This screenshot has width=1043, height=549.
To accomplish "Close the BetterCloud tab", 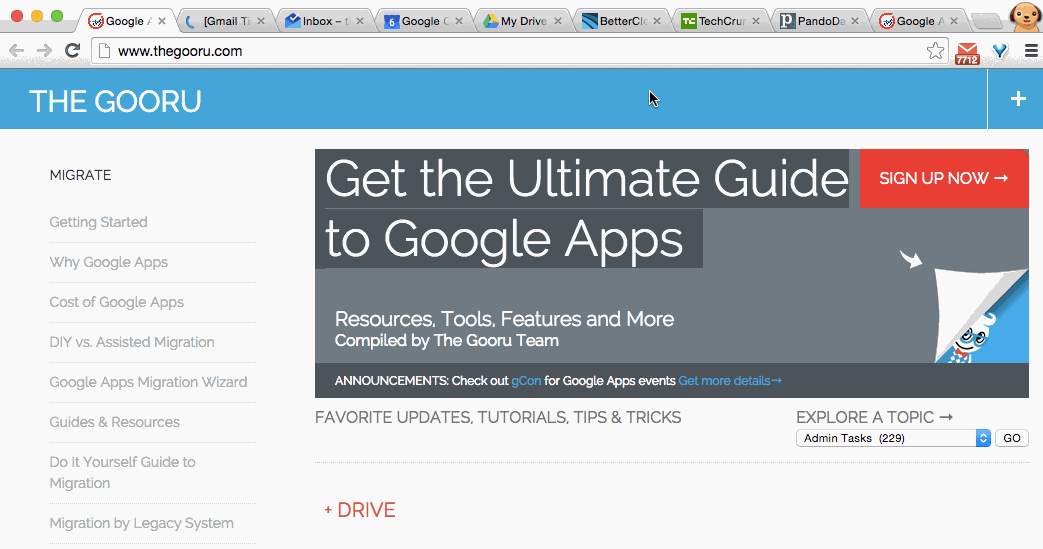I will 657,21.
